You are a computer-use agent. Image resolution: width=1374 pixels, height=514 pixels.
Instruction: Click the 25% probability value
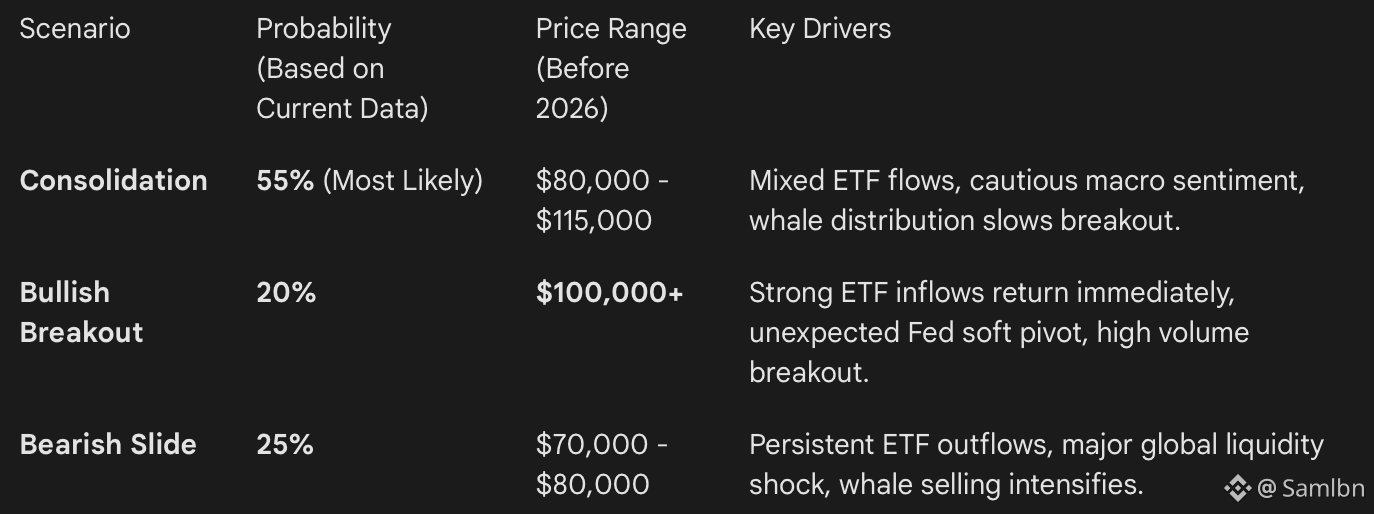click(285, 445)
